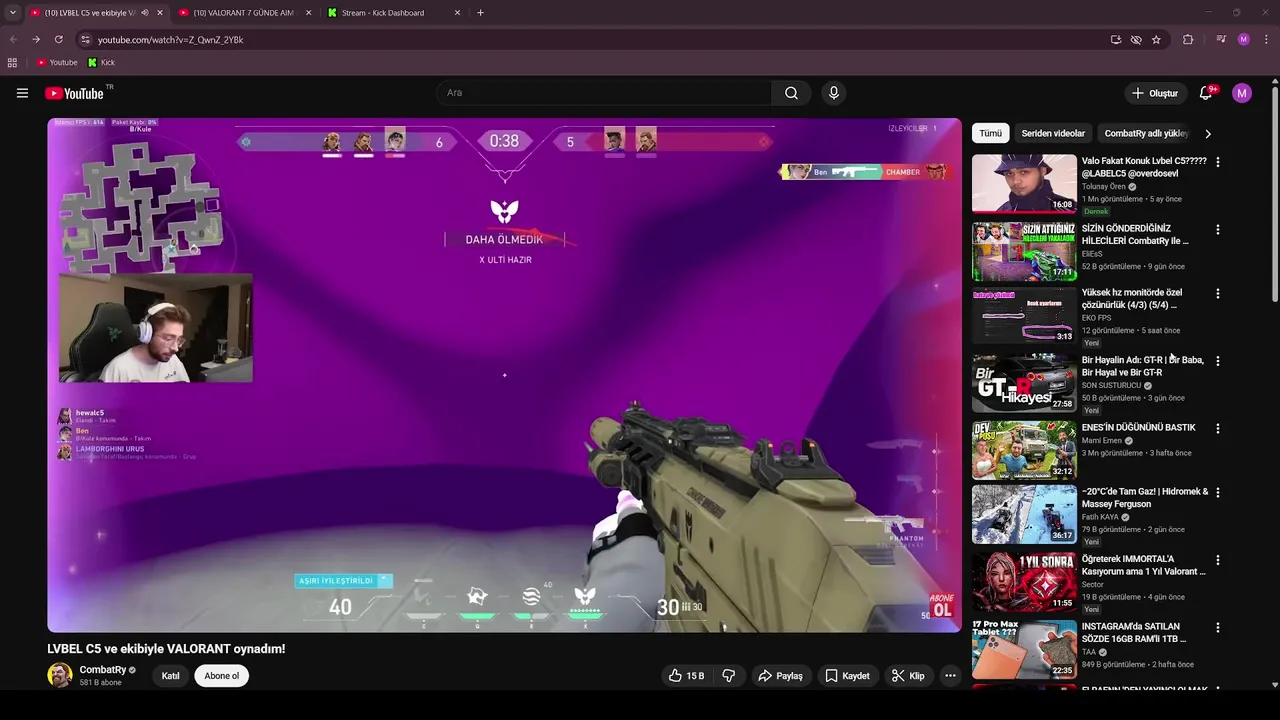Switch to Stream - Kick Dashboard tab
Image resolution: width=1280 pixels, height=720 pixels.
coord(391,13)
